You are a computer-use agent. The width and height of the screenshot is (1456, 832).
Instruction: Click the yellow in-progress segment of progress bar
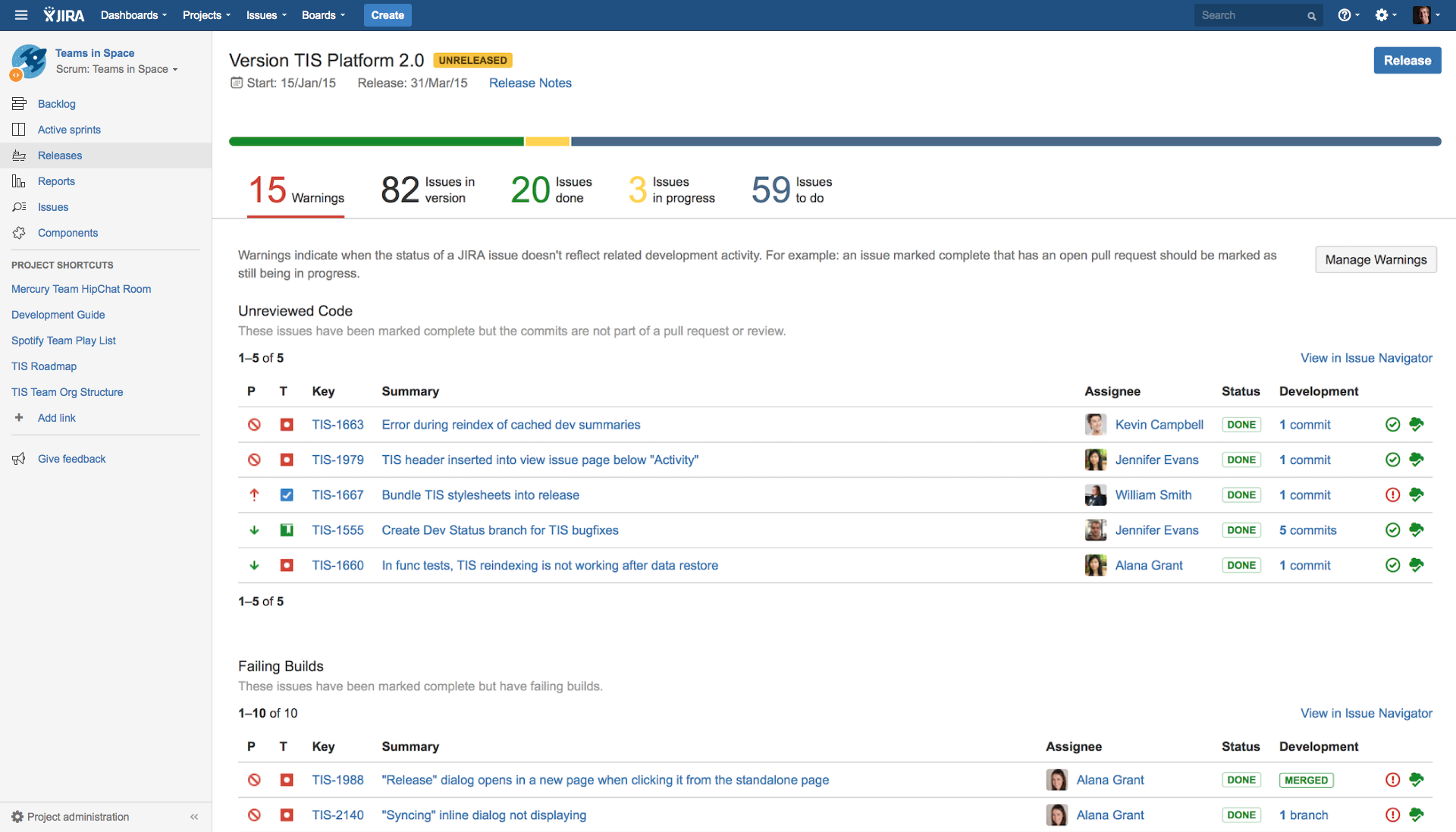coord(547,142)
